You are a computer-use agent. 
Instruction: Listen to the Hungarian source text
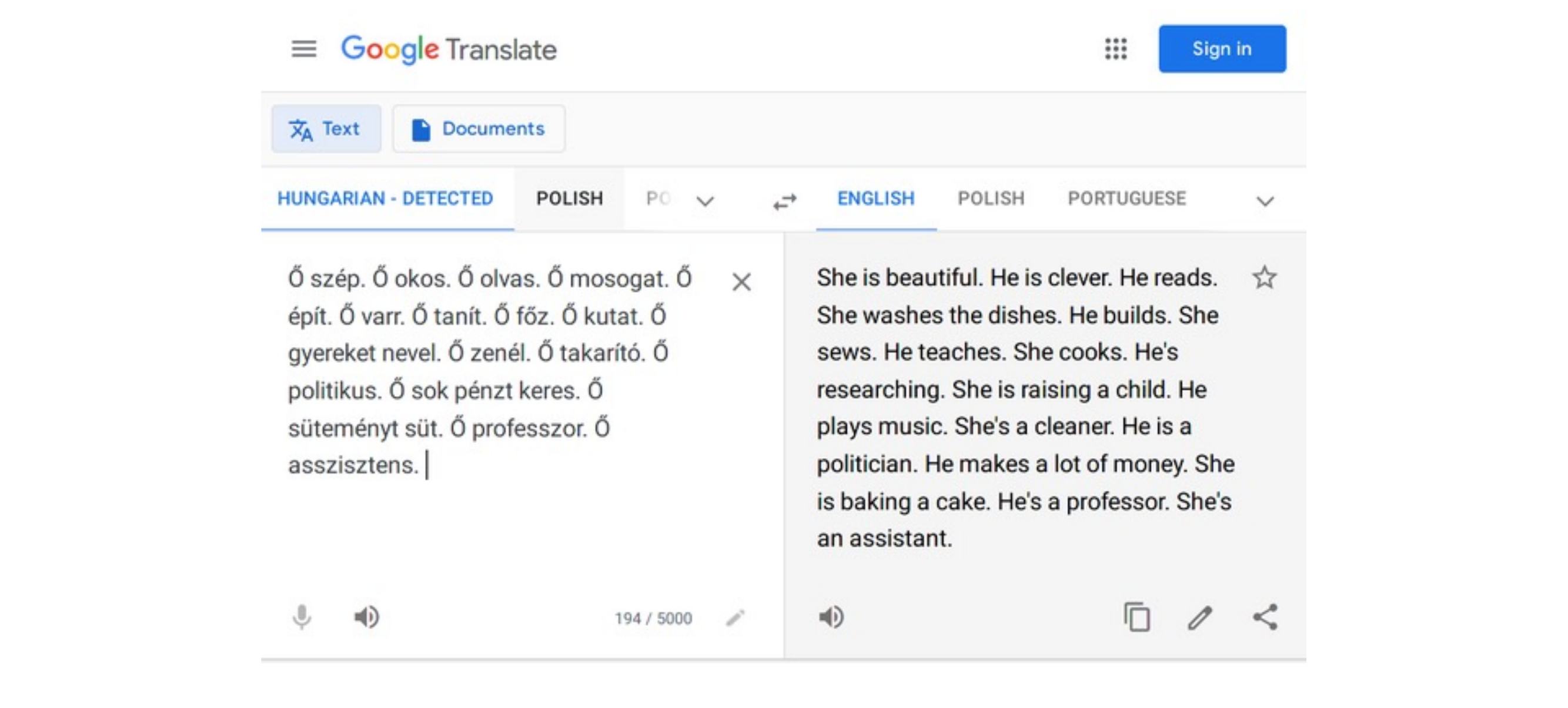pyautogui.click(x=366, y=618)
